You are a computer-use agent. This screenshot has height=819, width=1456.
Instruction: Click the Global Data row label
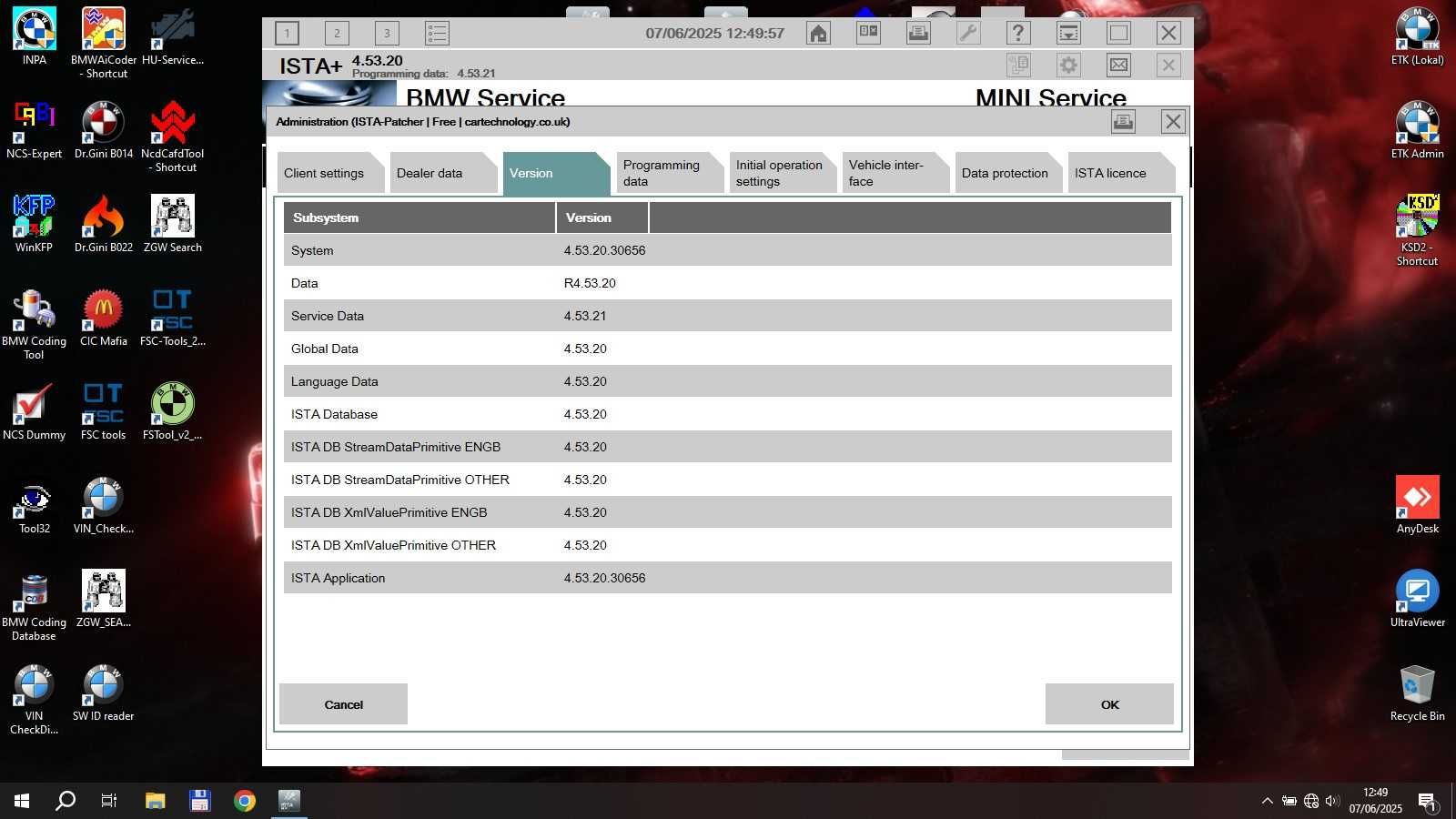pos(325,349)
